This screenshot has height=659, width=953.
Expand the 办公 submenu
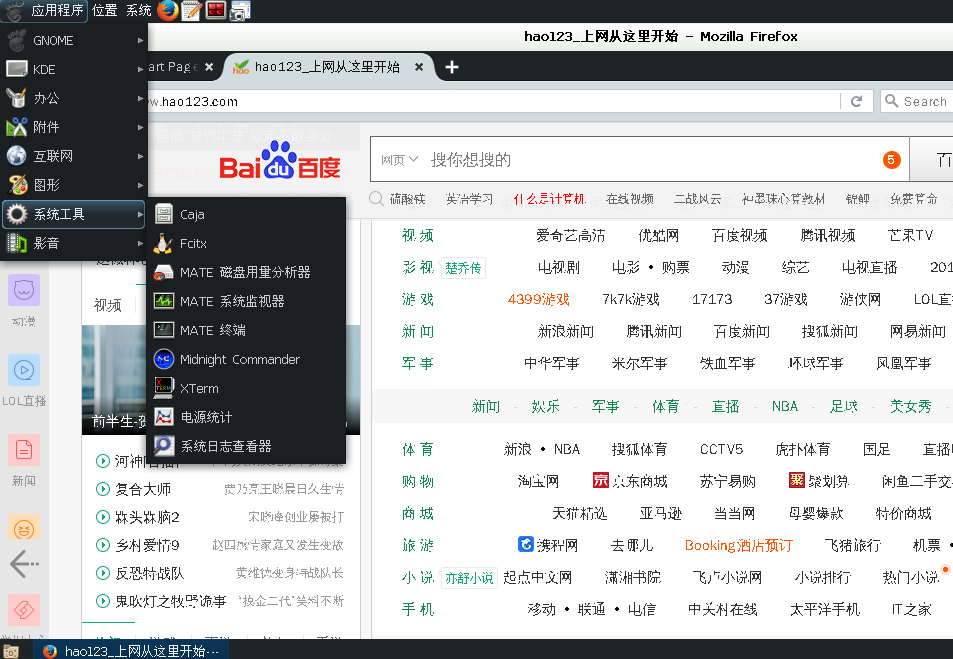pos(74,98)
